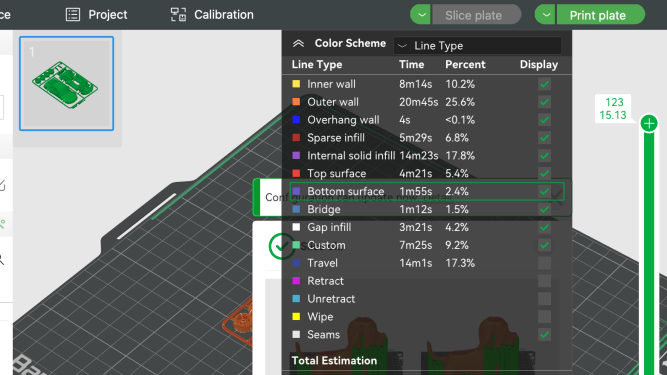The height and width of the screenshot is (375, 667).
Task: Click the Print plate button
Action: [x=600, y=15]
